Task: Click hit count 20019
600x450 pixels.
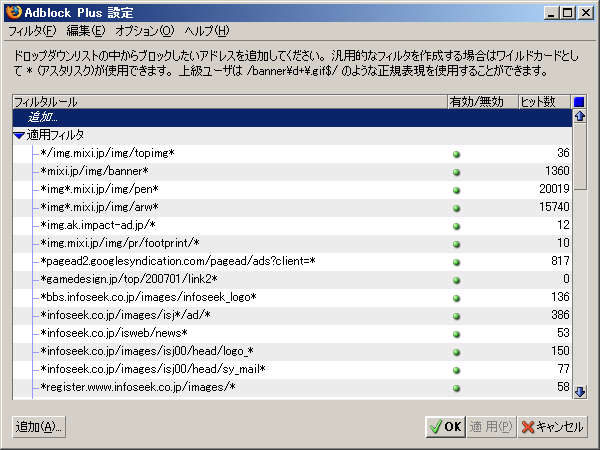Action: pyautogui.click(x=554, y=189)
